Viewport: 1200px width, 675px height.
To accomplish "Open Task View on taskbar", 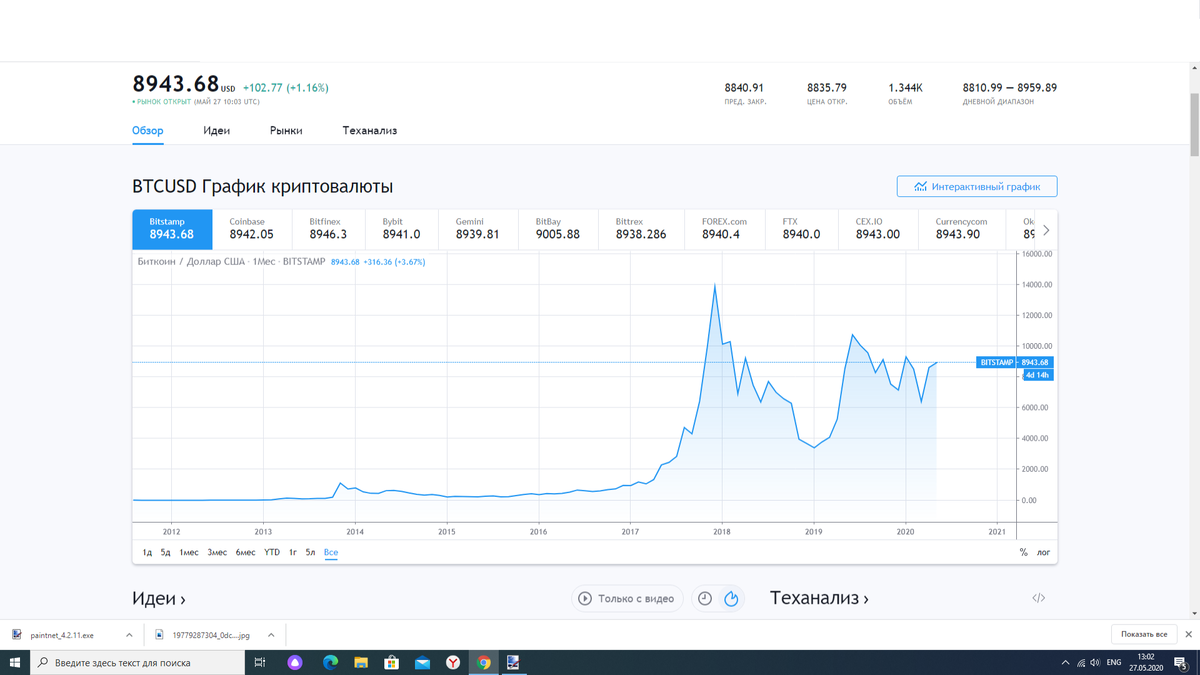I will (260, 662).
